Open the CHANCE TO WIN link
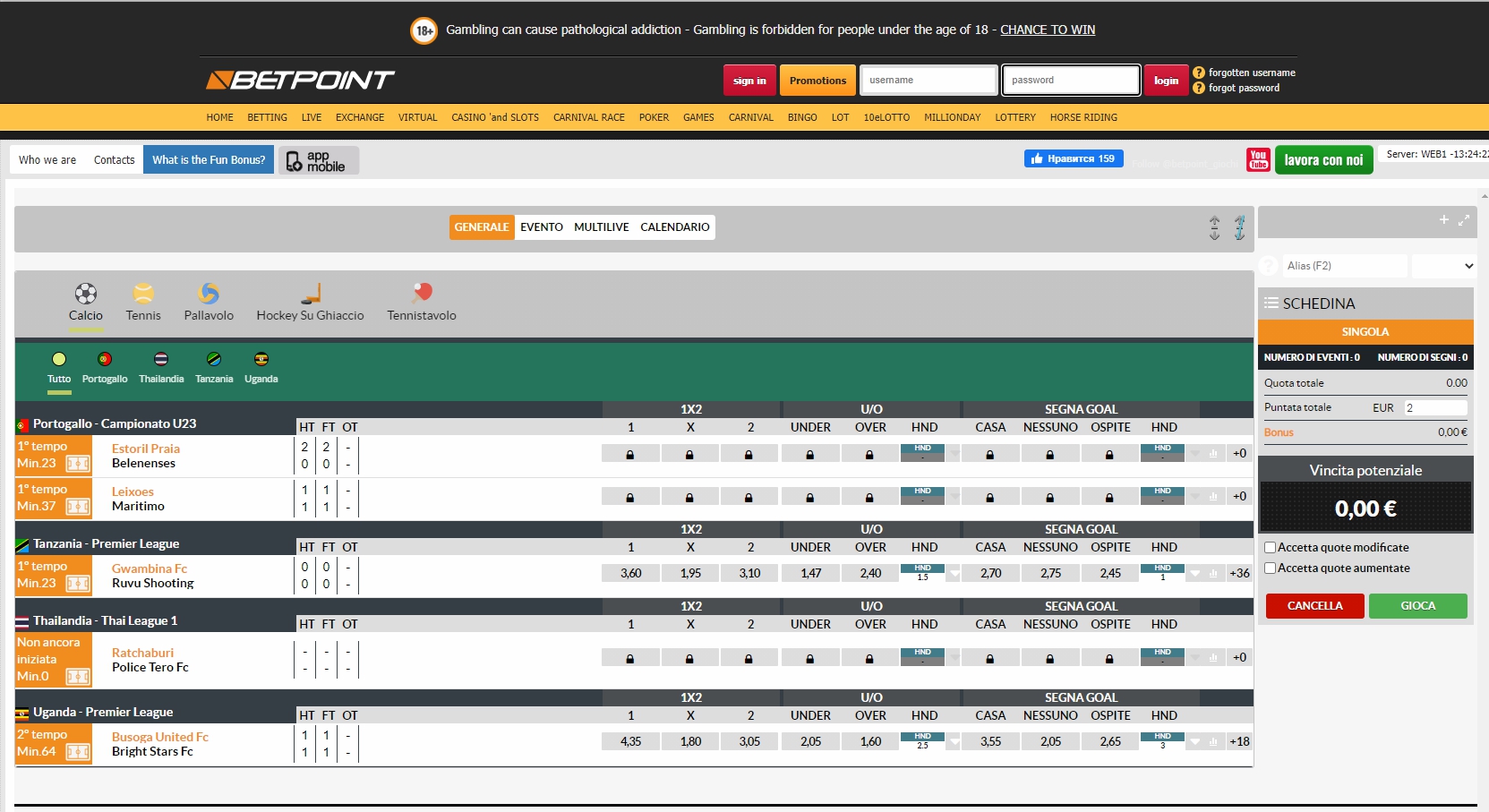1489x812 pixels. tap(1048, 30)
